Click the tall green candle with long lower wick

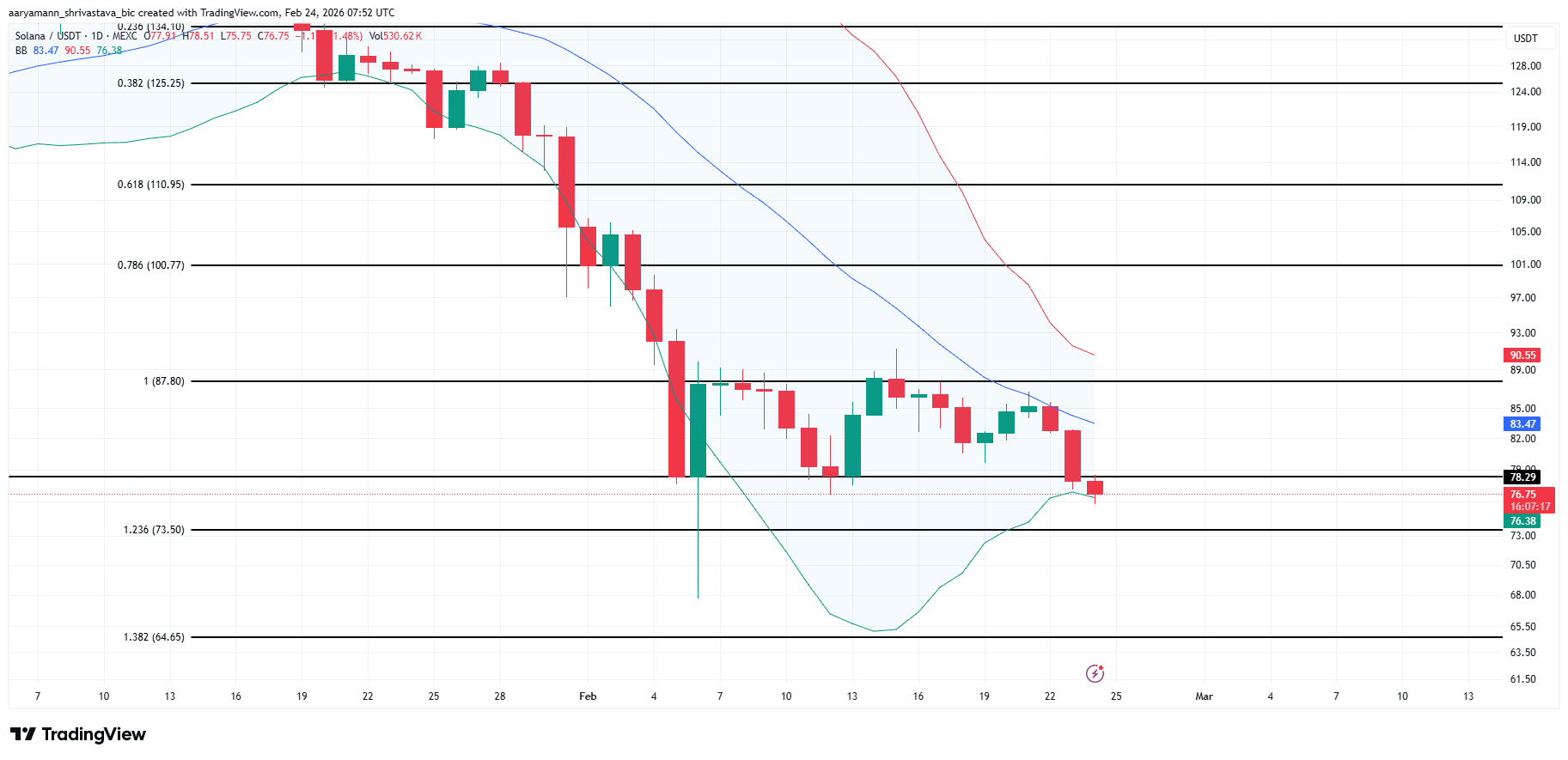(x=698, y=429)
